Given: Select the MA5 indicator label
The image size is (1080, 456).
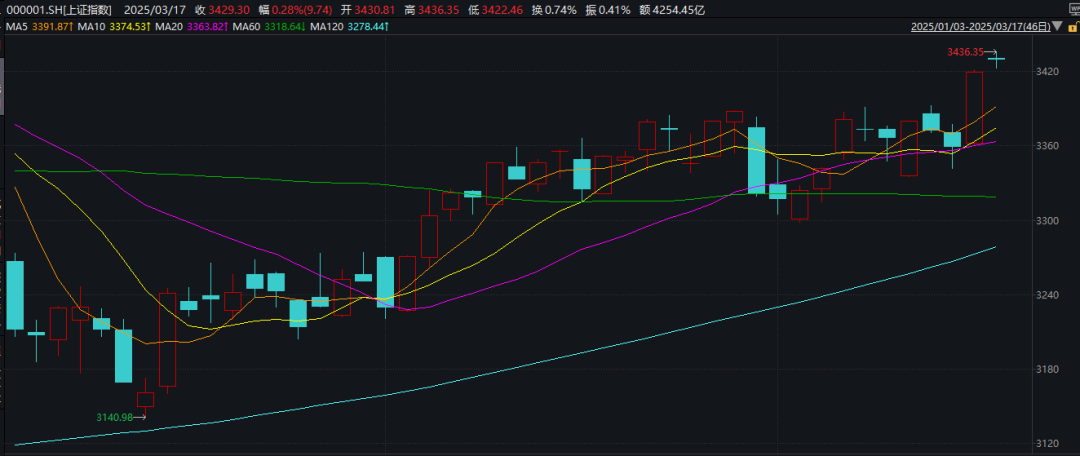Looking at the screenshot, I should (x=16, y=26).
